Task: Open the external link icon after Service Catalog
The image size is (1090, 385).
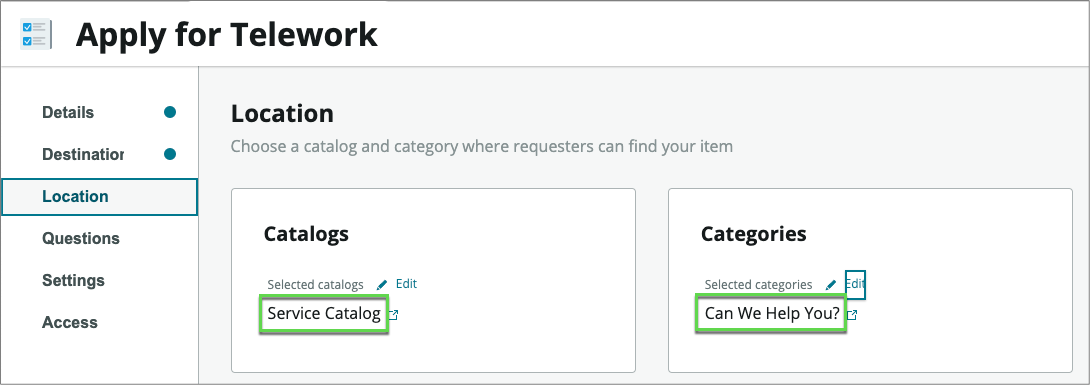Action: click(393, 315)
